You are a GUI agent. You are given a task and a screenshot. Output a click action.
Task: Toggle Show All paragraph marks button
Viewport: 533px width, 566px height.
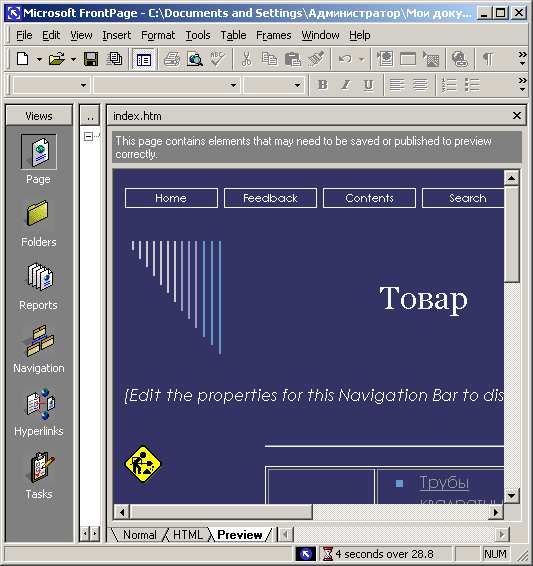488,59
